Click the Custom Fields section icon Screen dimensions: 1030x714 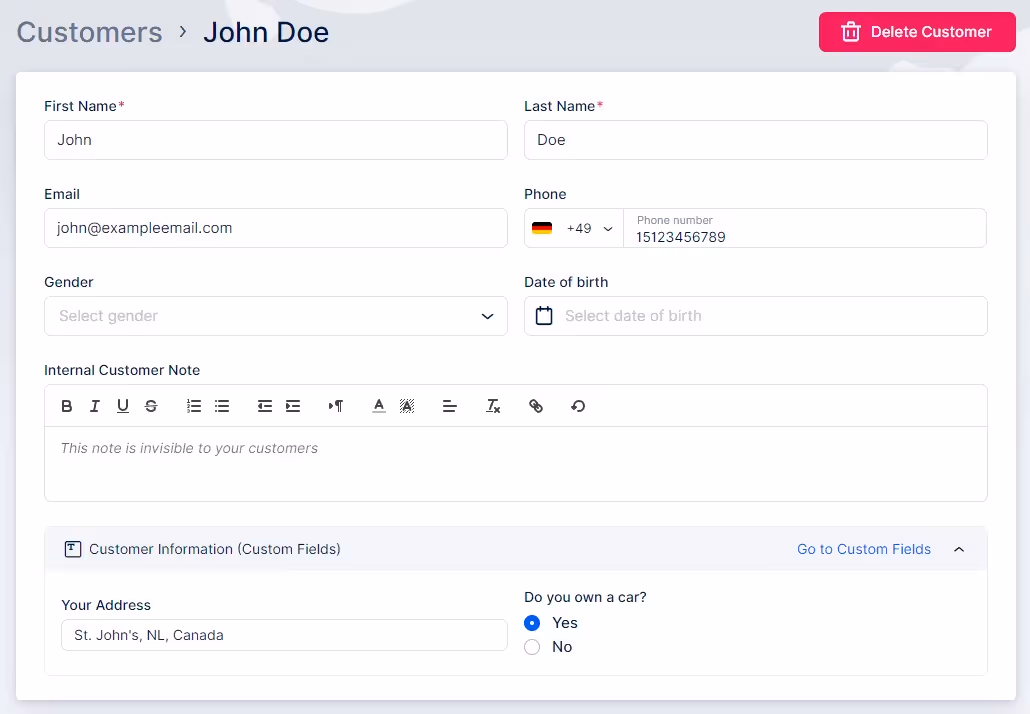pos(73,549)
